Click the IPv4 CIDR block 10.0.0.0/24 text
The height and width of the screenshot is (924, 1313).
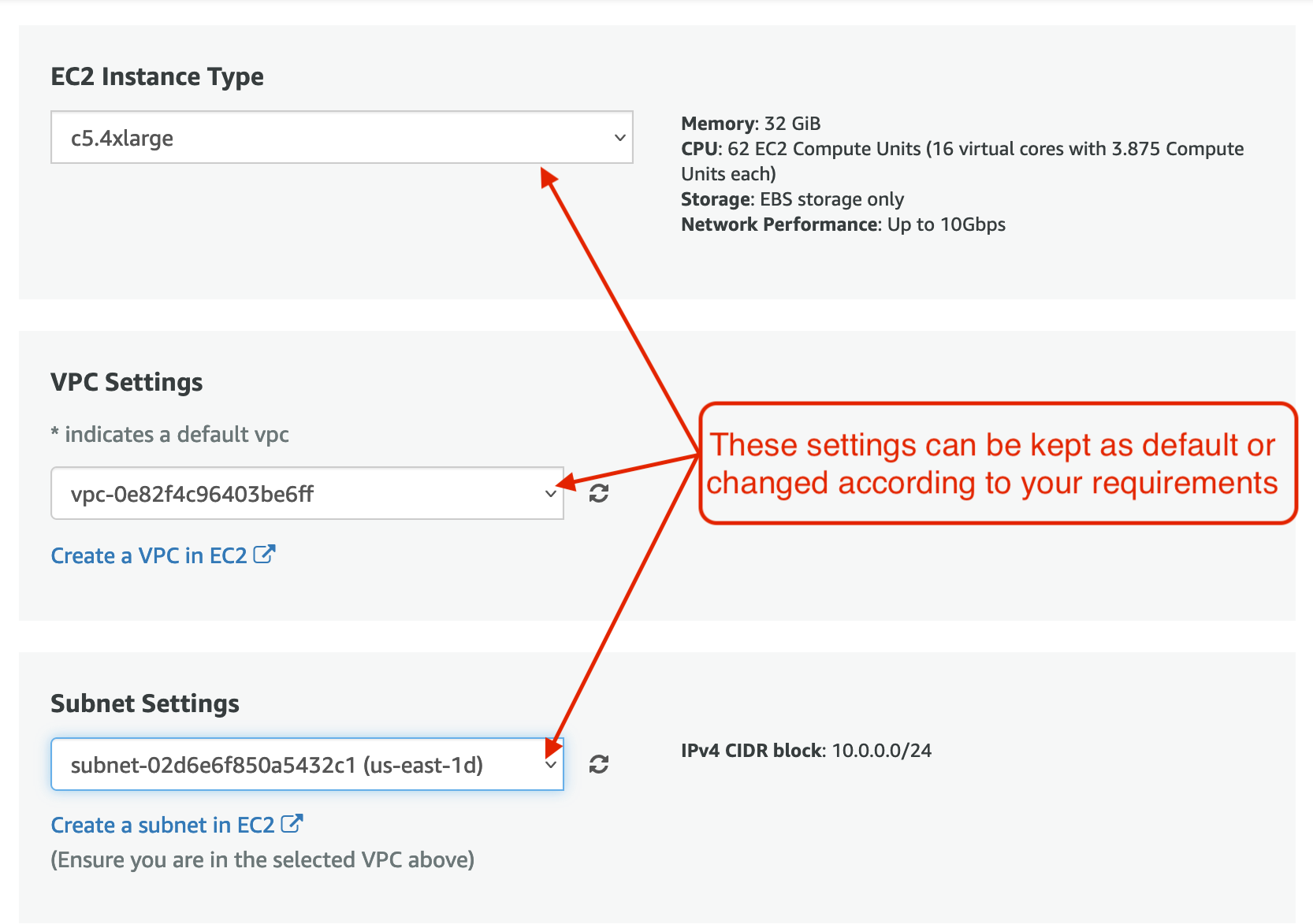tap(805, 751)
